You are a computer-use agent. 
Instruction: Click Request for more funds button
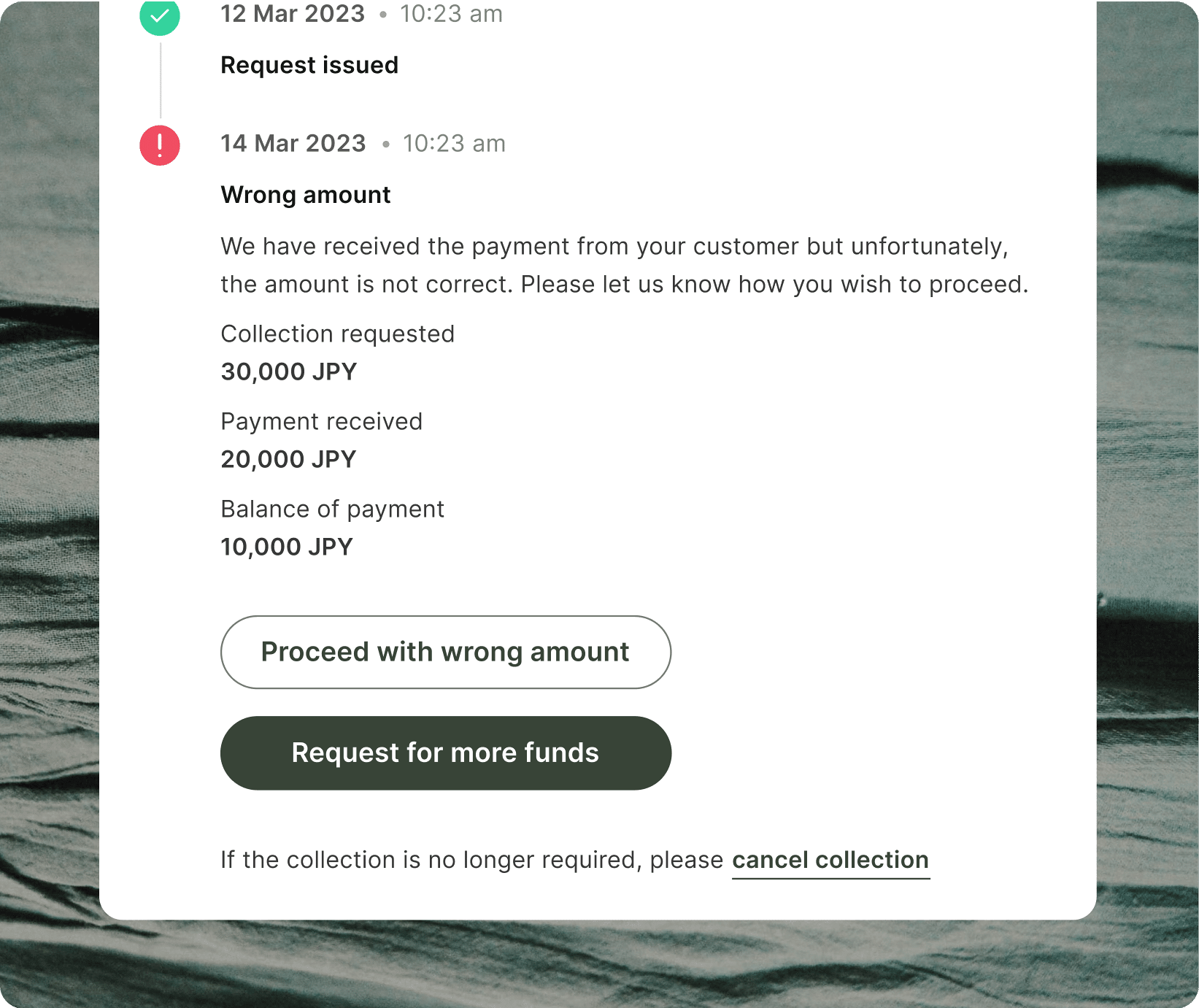tap(446, 753)
